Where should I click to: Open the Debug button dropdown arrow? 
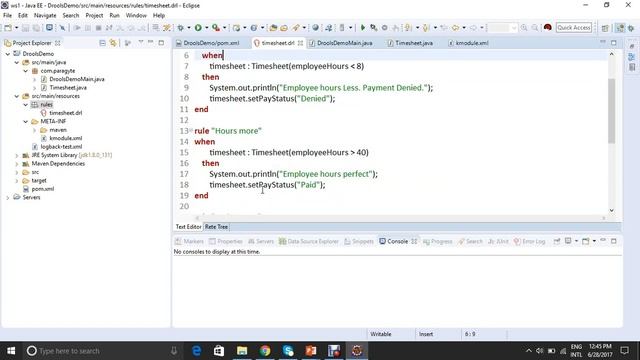pyautogui.click(x=189, y=28)
